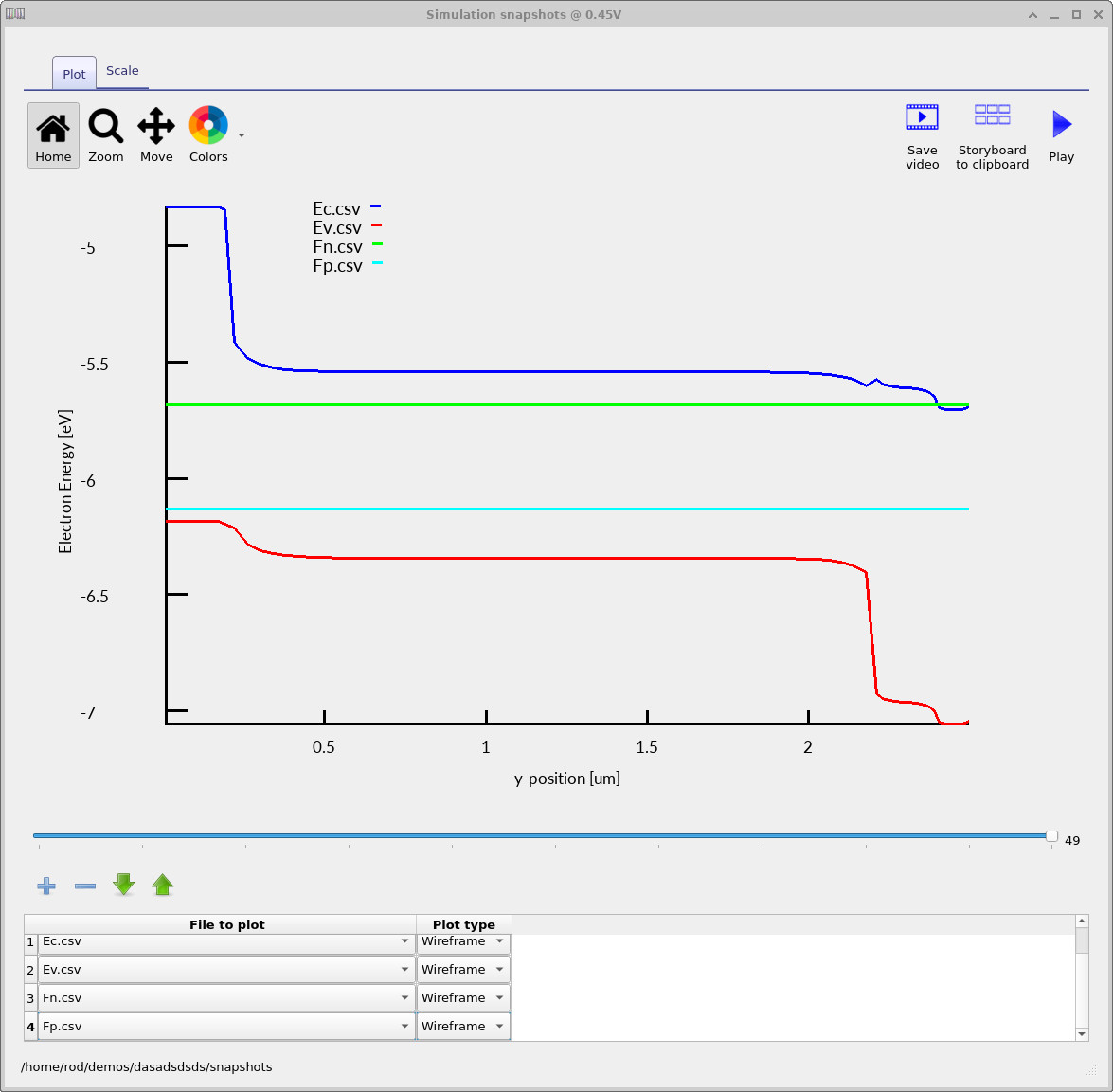The height and width of the screenshot is (1092, 1113).
Task: Click the Fp.csv legend entry
Action: click(347, 266)
